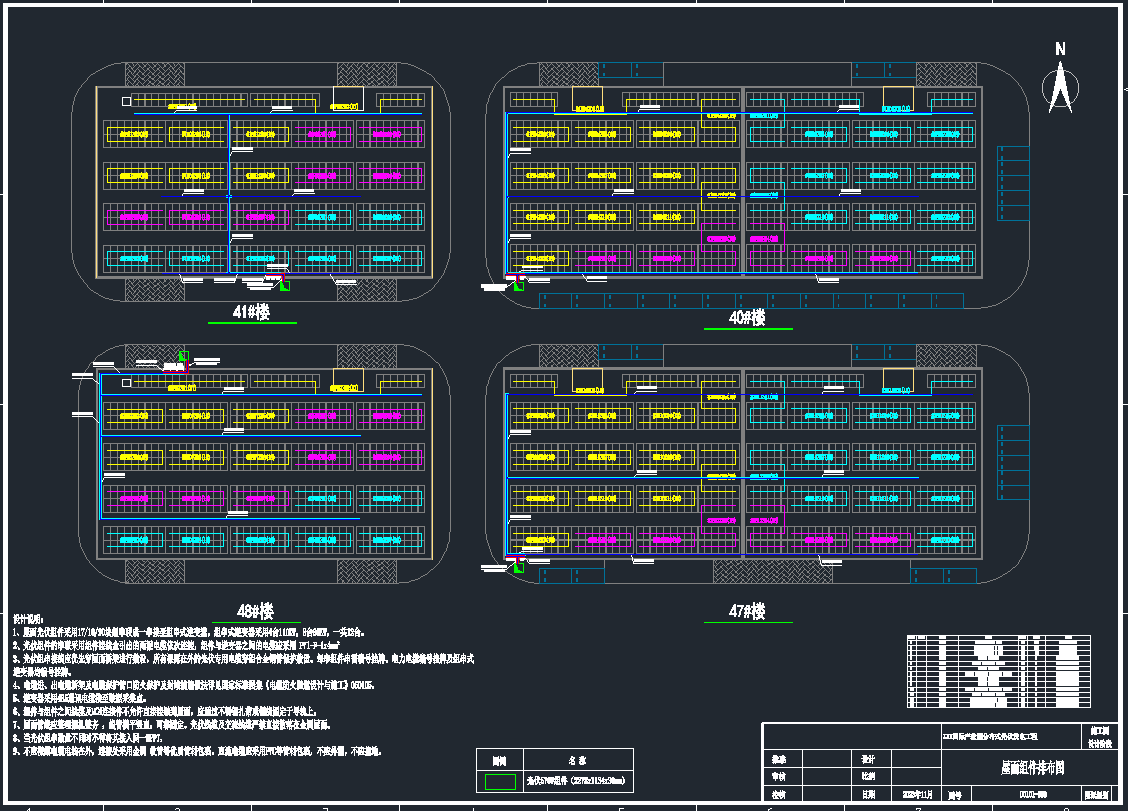Click the green inverter symbol at building 47 corner

click(517, 567)
